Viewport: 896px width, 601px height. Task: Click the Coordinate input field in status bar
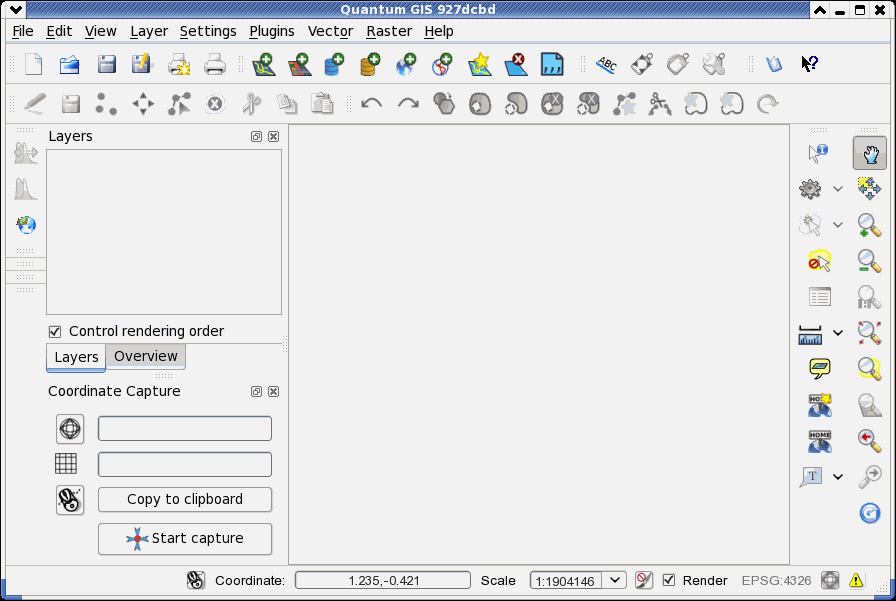coord(383,580)
